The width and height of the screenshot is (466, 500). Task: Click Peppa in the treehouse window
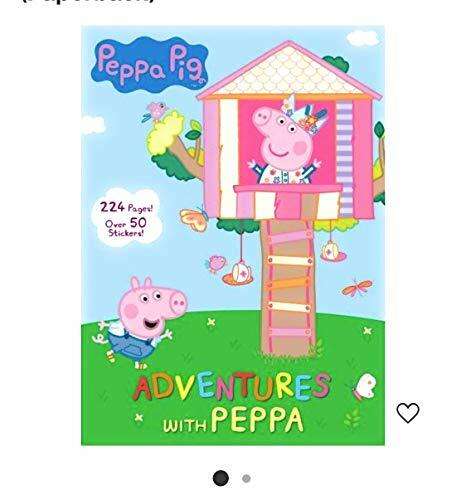[286, 142]
